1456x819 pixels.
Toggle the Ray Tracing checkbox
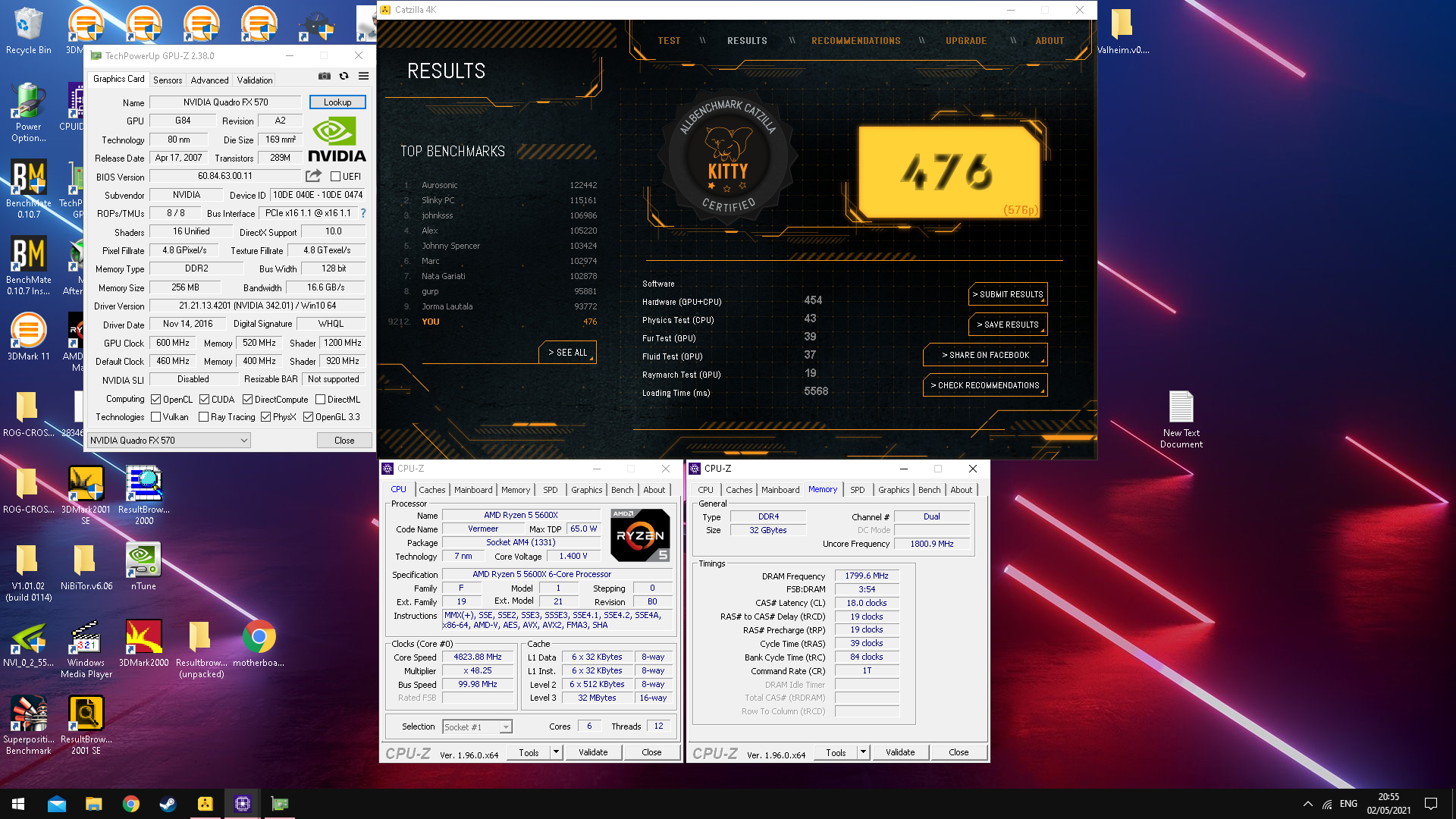click(203, 417)
